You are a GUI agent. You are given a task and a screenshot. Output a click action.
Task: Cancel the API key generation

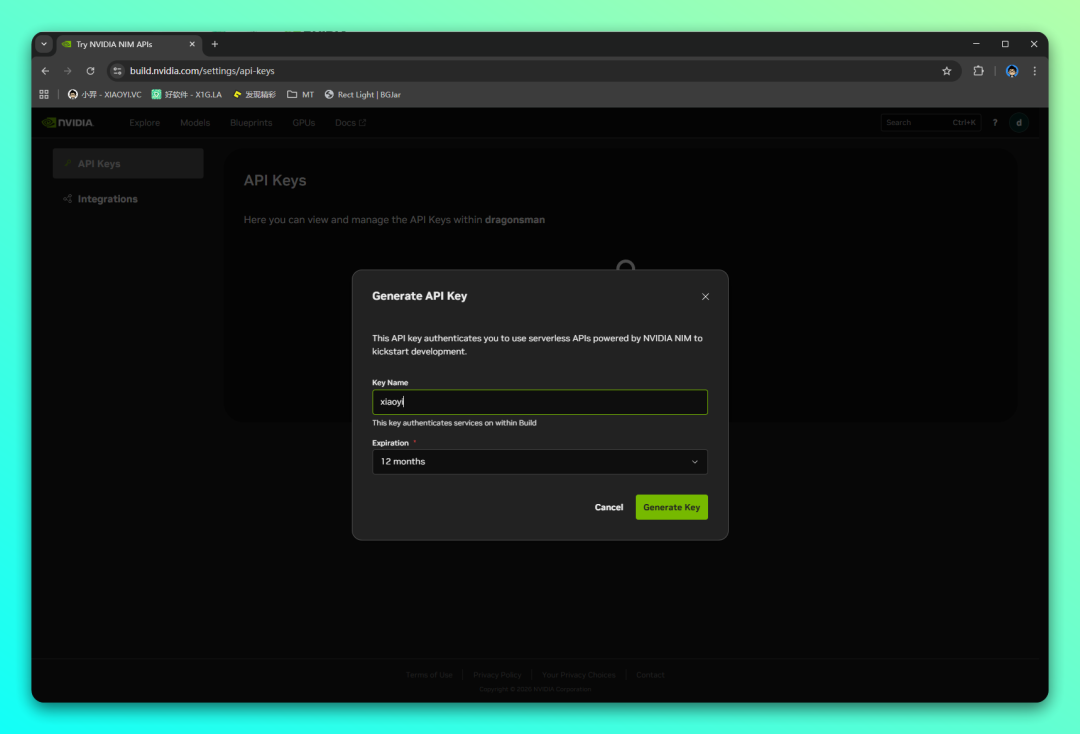tap(609, 507)
